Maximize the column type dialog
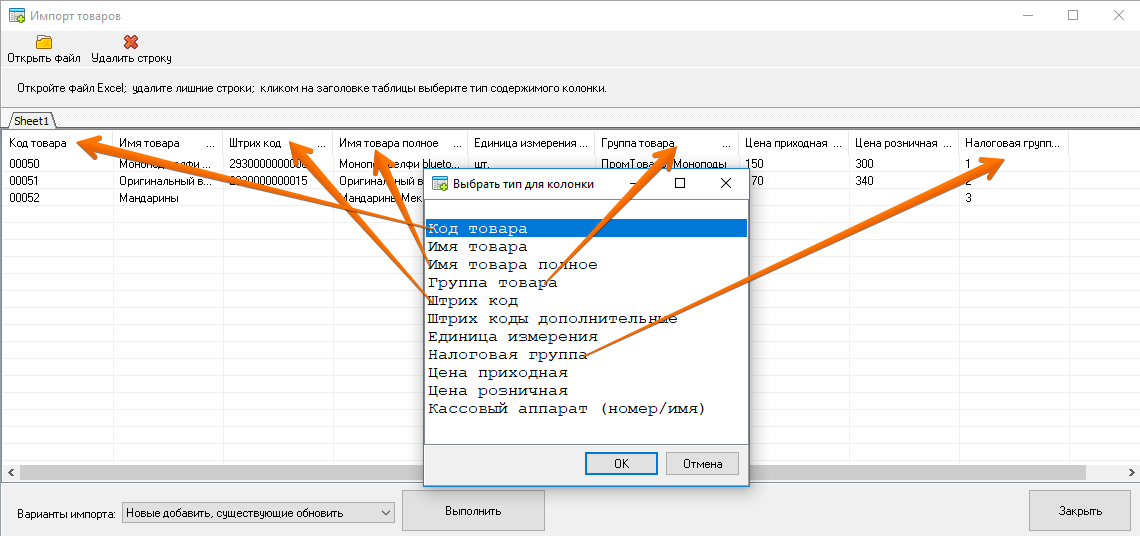 click(680, 183)
